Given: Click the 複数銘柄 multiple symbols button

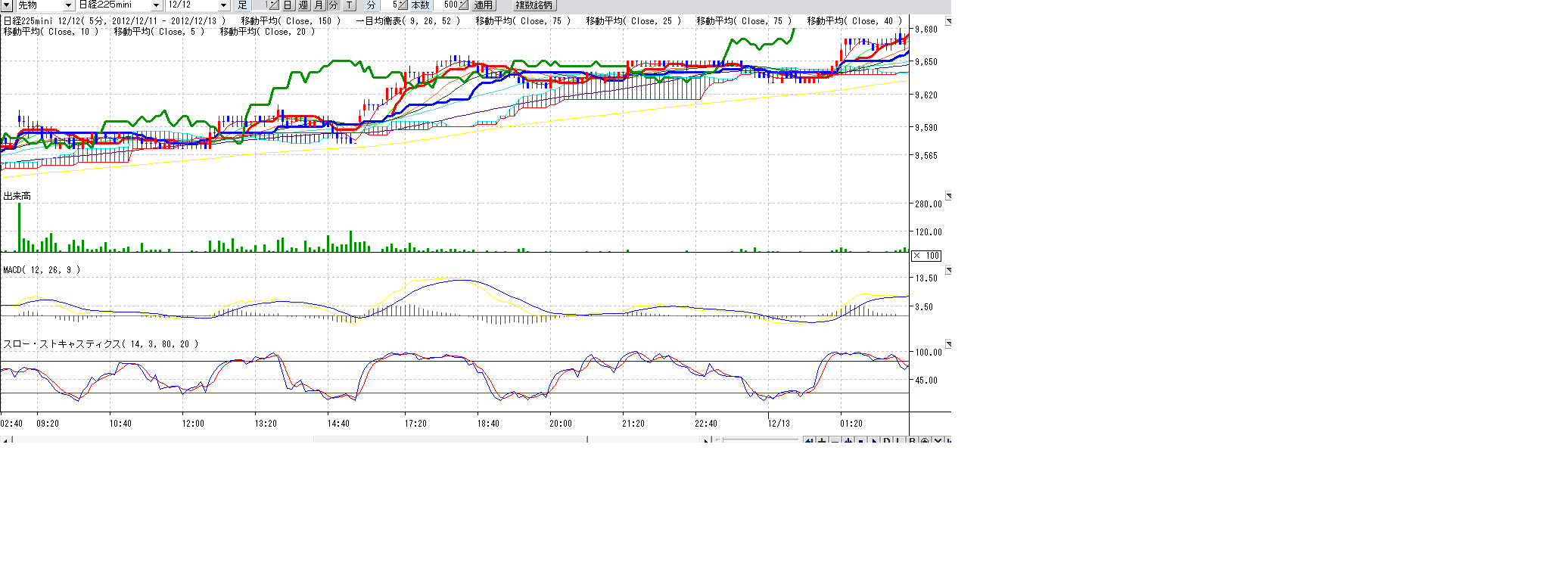Looking at the screenshot, I should tap(534, 5).
